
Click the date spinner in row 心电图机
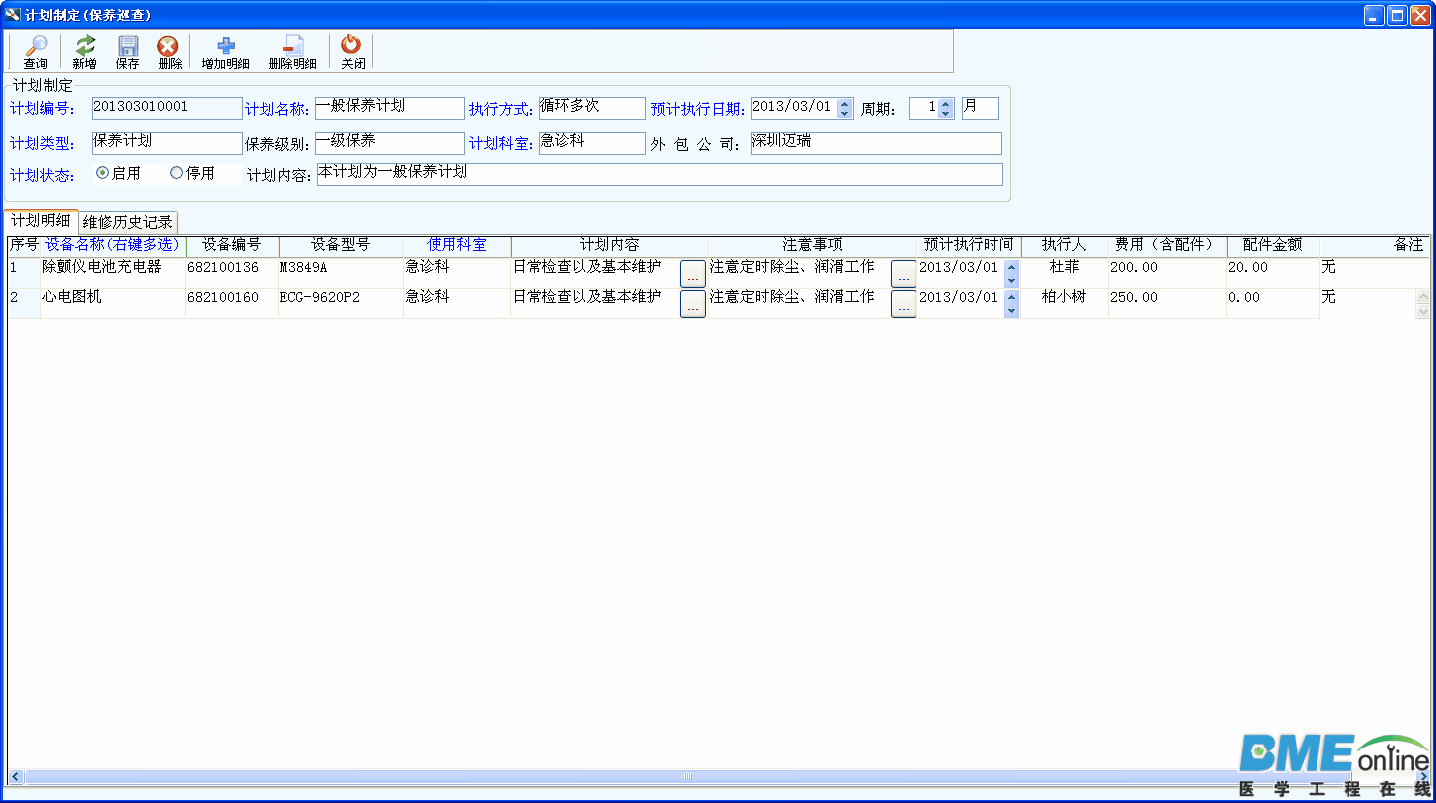coord(1011,304)
